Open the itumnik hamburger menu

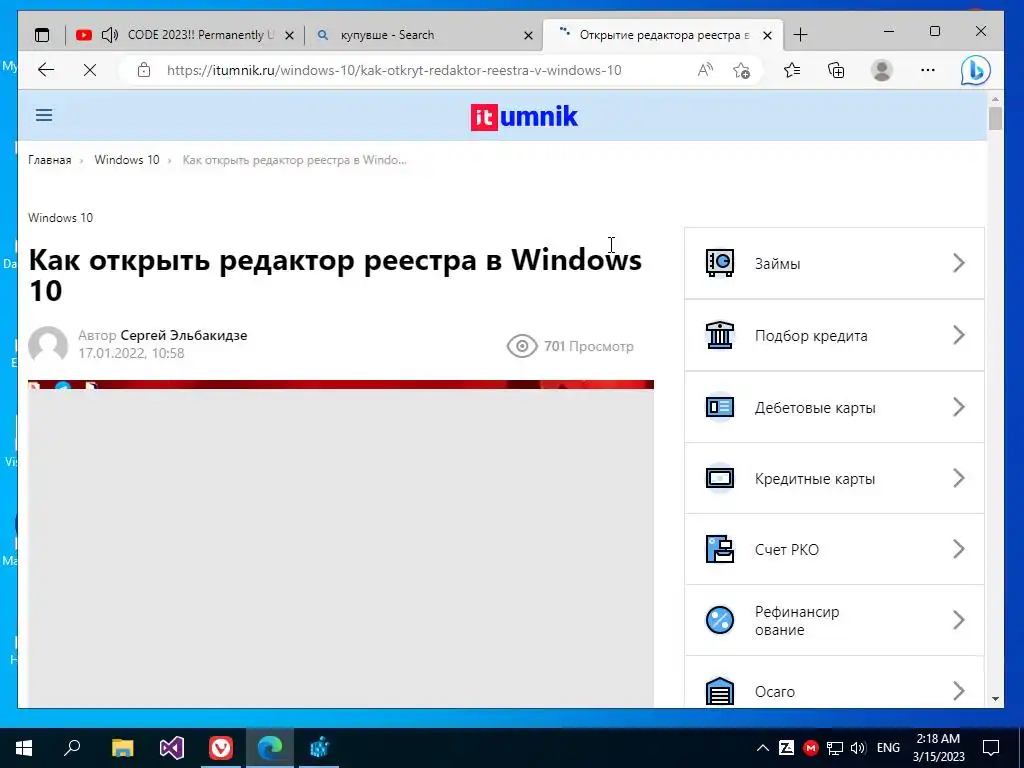pyautogui.click(x=44, y=115)
